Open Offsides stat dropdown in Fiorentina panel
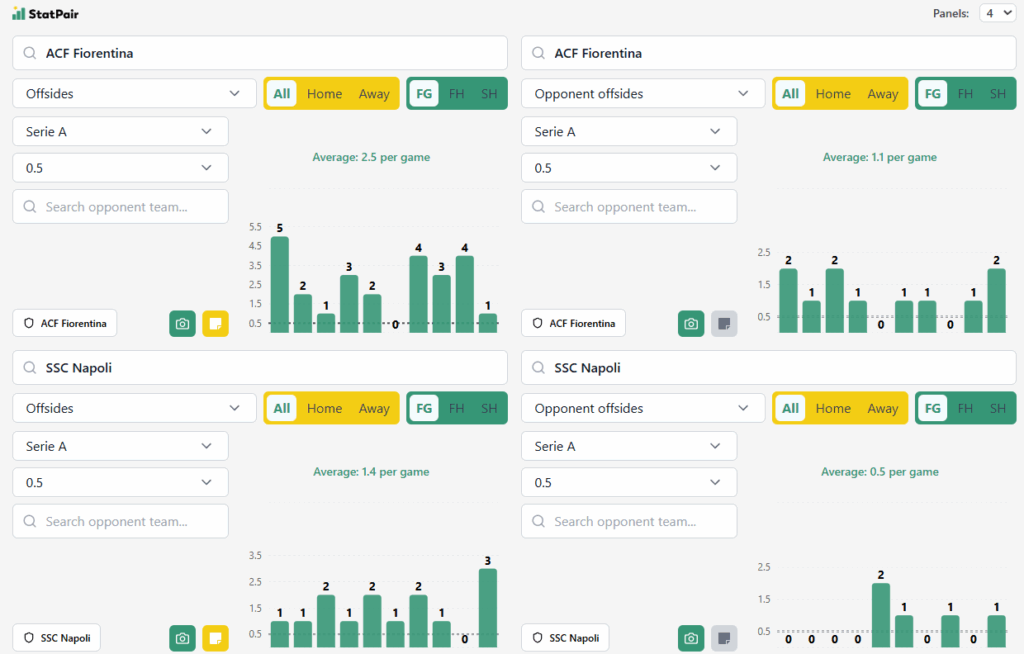 coord(134,93)
